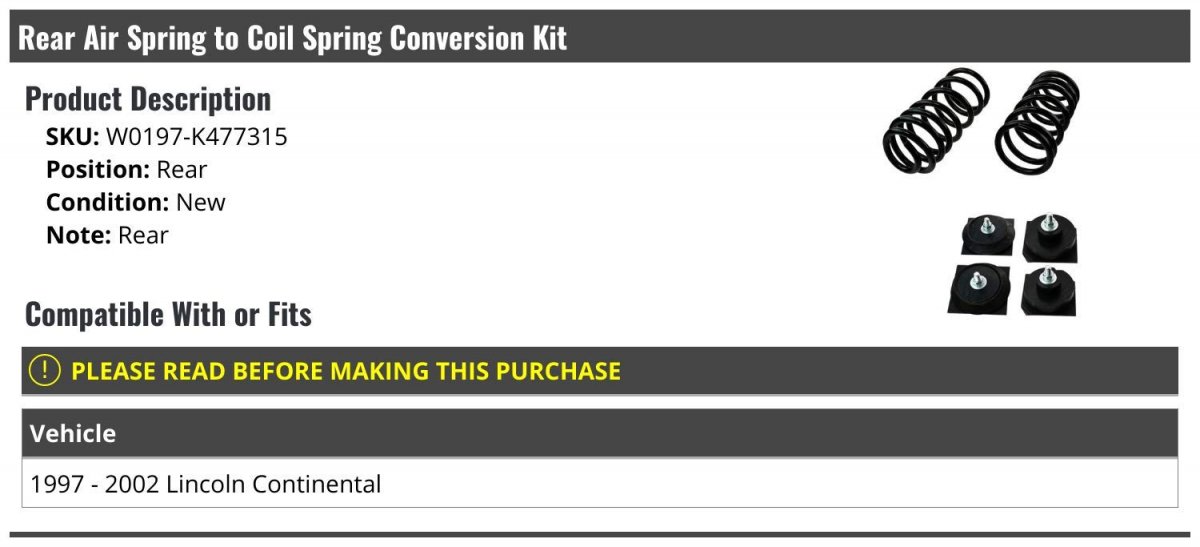Select the SKU W0197-K477315 text
This screenshot has height=547, width=1200.
click(197, 137)
